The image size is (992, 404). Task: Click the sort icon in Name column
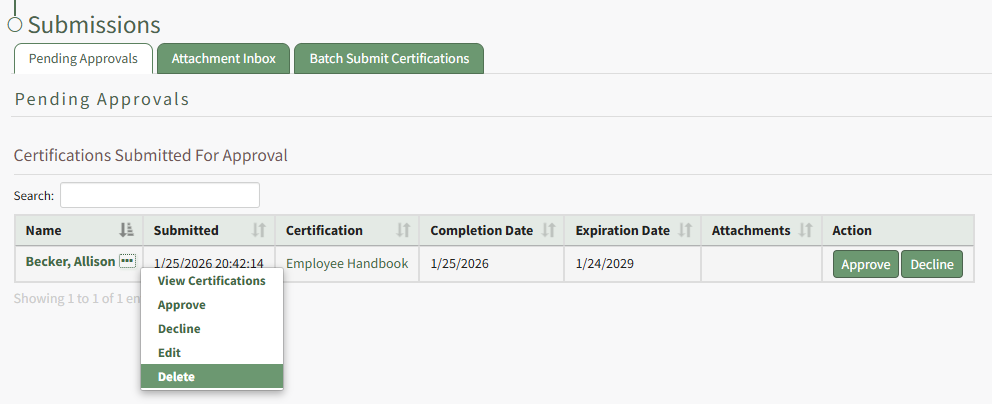(126, 230)
